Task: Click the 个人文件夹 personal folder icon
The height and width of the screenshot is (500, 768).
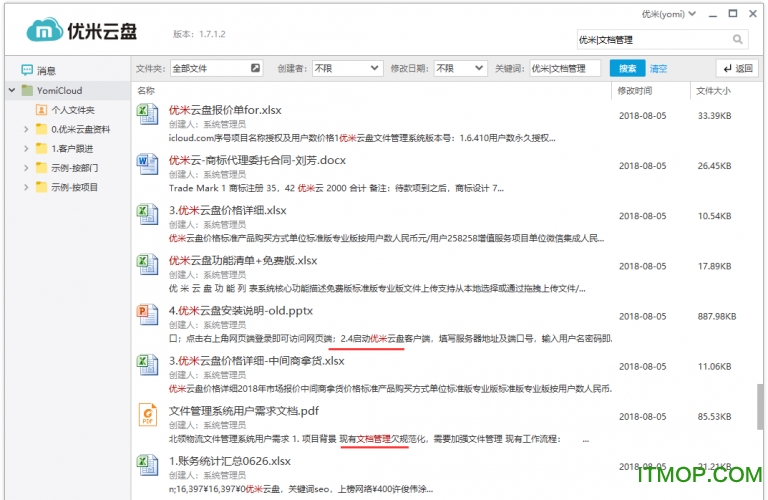Action: click(x=42, y=110)
